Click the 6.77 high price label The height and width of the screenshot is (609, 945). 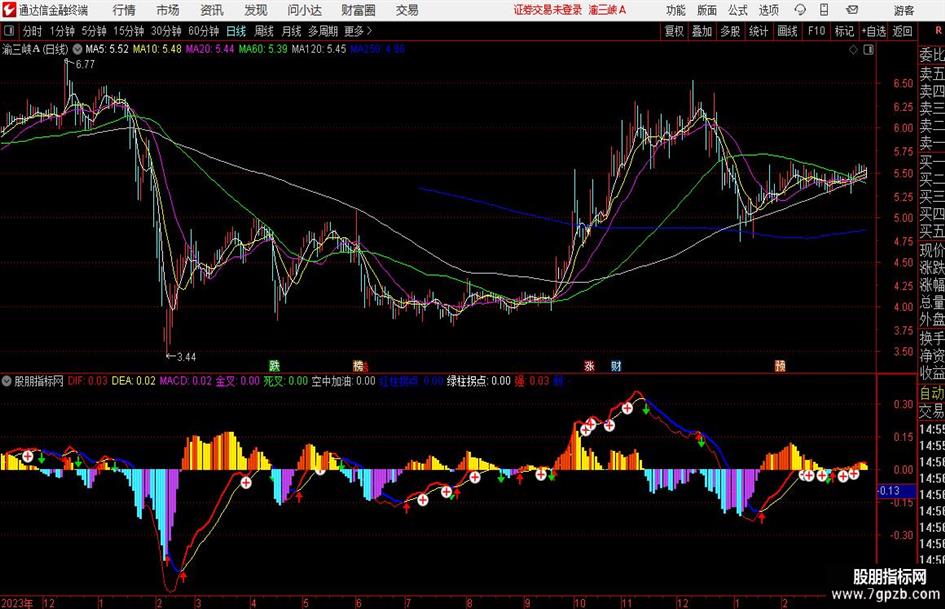85,64
